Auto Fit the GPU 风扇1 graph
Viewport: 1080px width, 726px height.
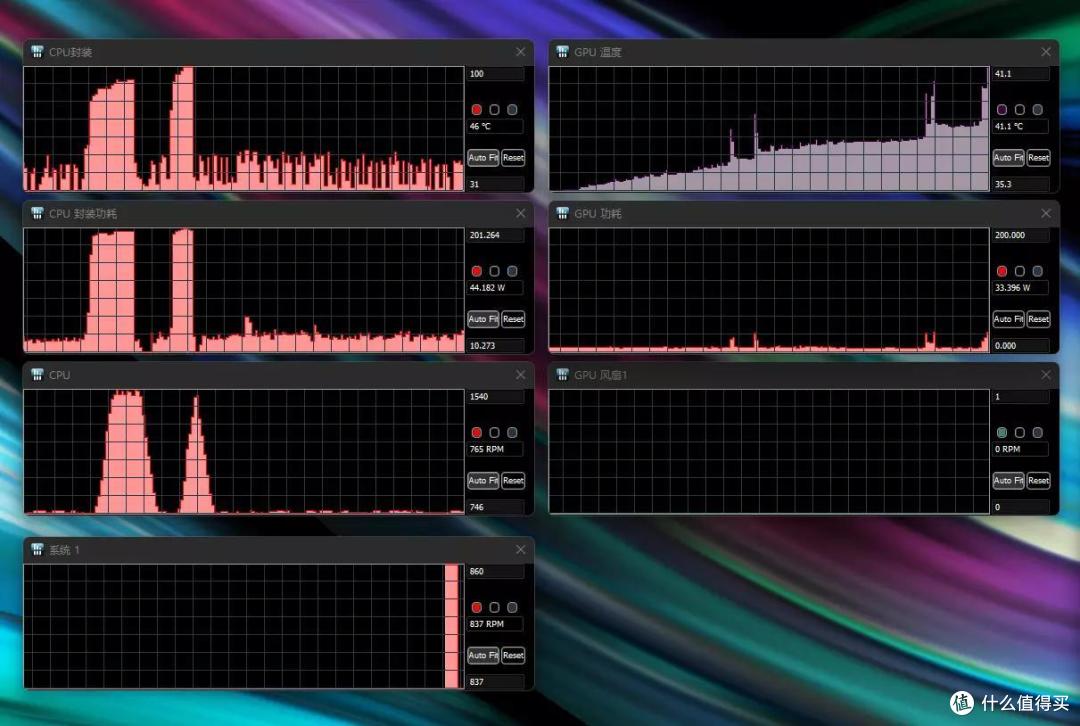click(1008, 480)
